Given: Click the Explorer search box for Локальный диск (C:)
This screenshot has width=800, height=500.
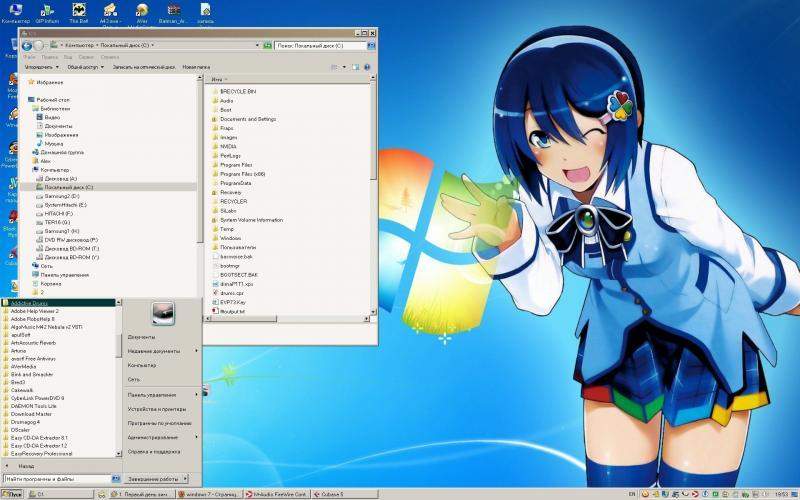Looking at the screenshot, I should point(322,45).
